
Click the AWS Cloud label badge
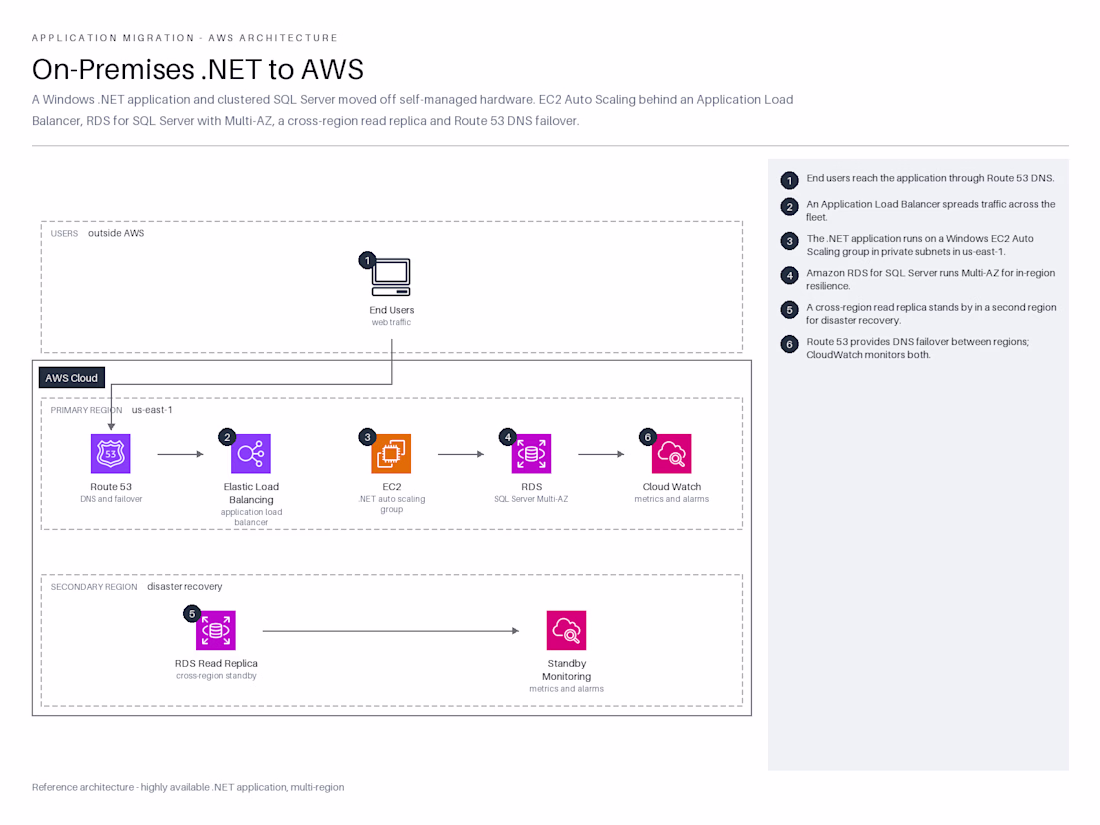point(72,378)
